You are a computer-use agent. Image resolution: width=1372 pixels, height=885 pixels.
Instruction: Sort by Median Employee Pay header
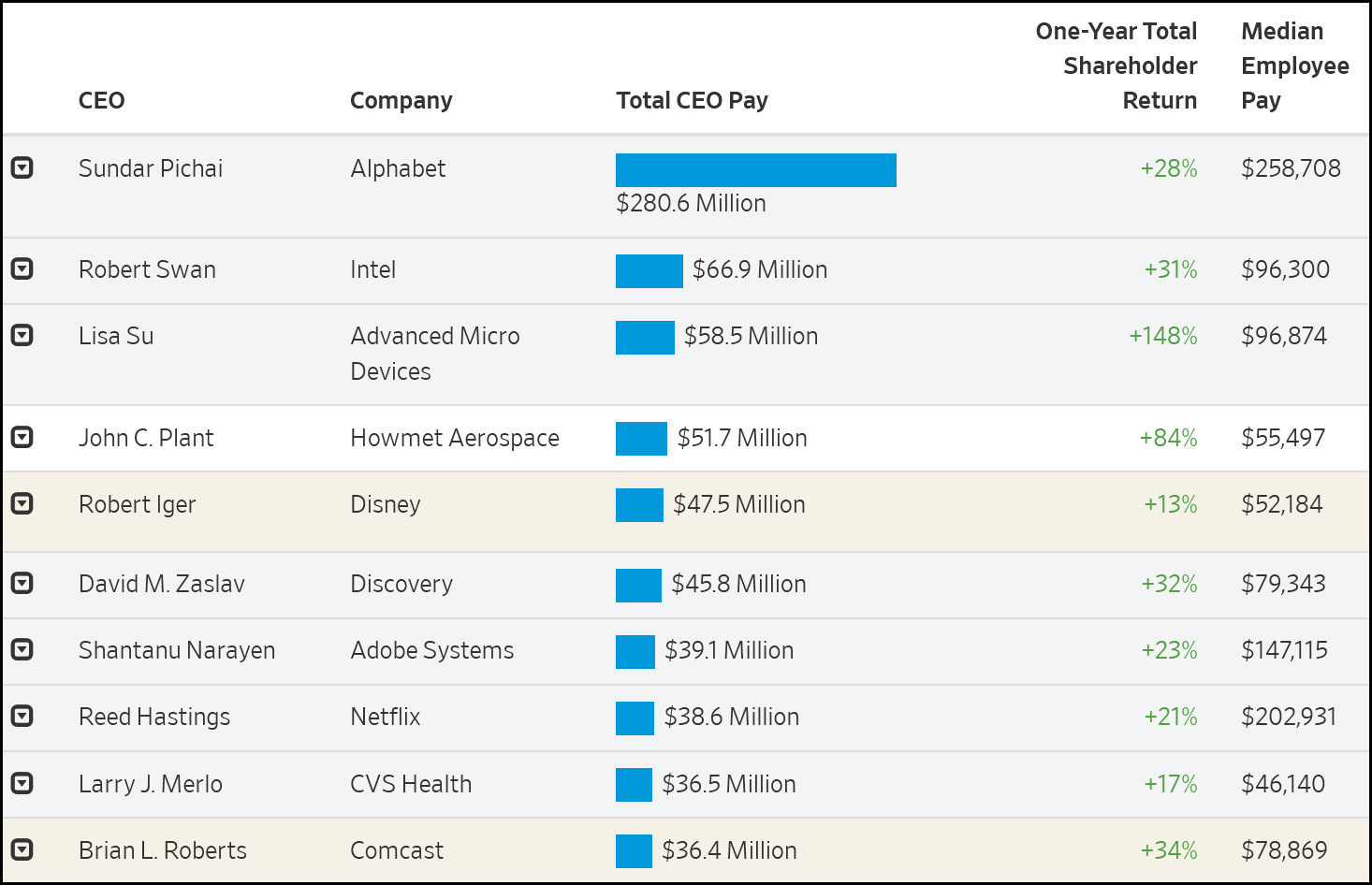(x=1294, y=65)
